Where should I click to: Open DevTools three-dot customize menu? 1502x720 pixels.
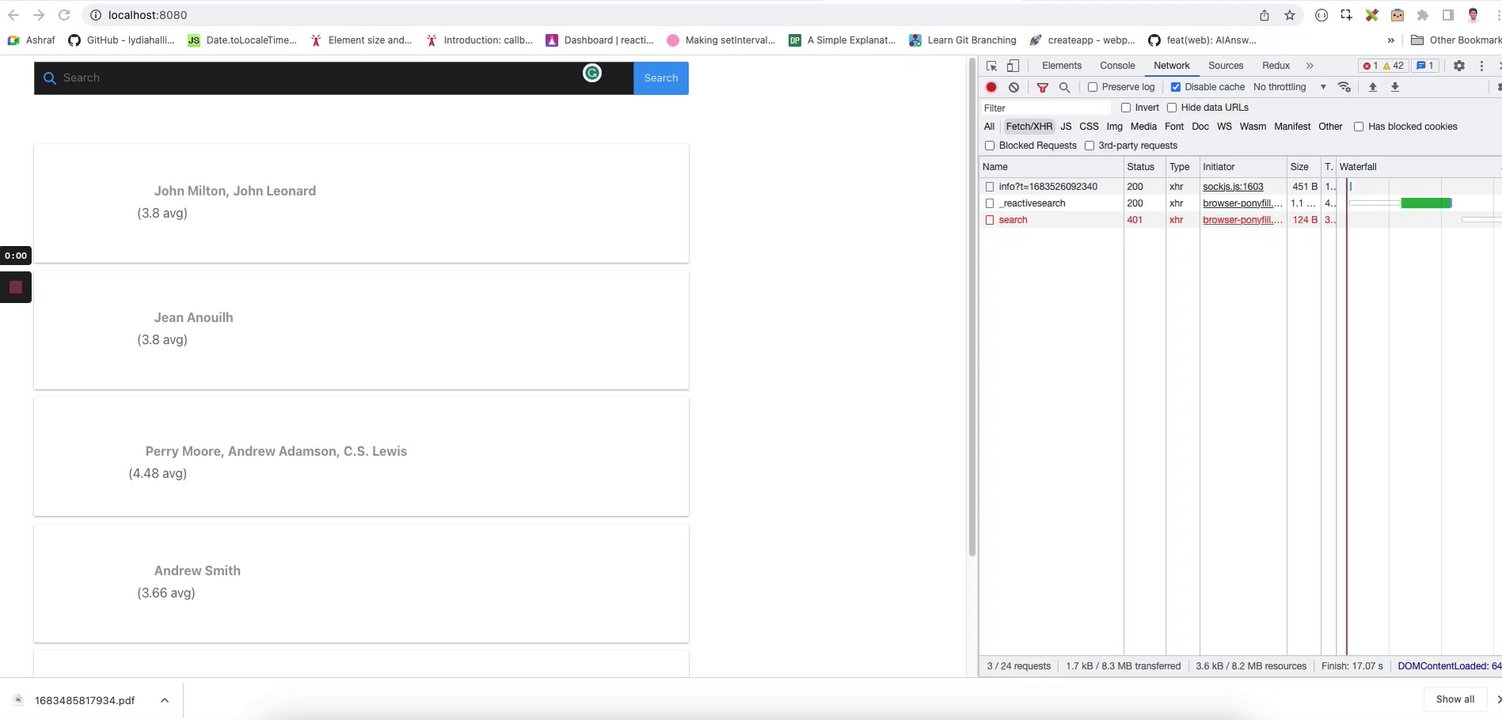click(1481, 66)
